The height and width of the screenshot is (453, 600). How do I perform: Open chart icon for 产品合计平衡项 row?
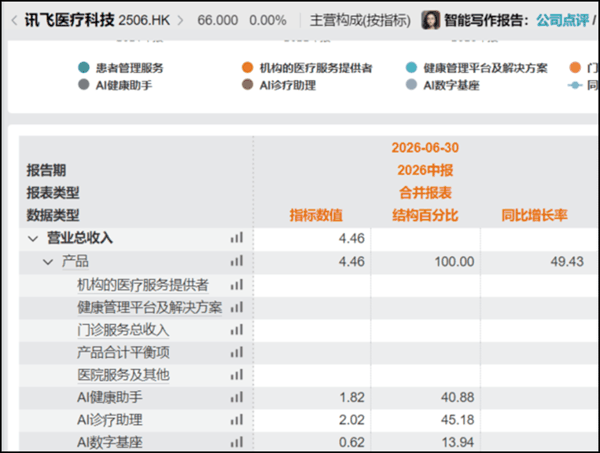(236, 352)
